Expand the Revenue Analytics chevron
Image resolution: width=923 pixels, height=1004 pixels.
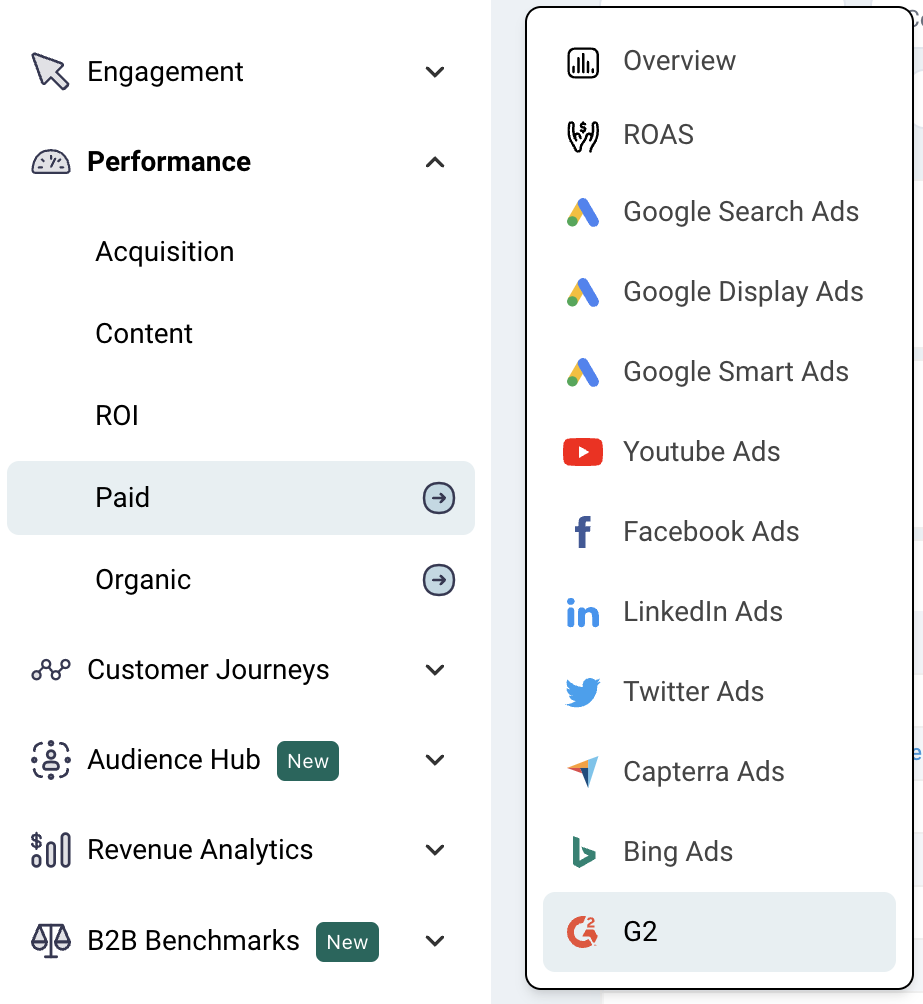click(x=435, y=850)
